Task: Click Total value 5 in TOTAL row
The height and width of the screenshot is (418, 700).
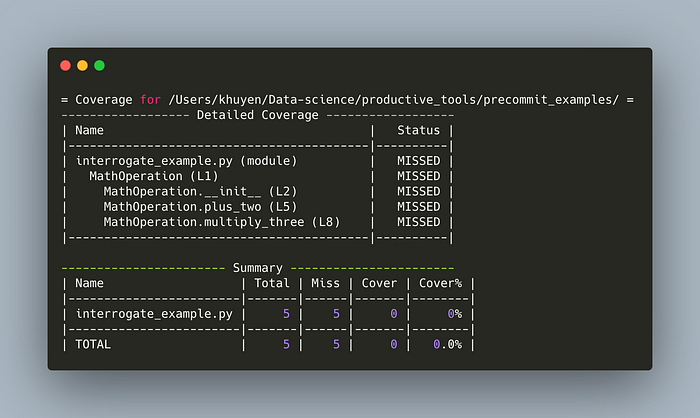Action: pyautogui.click(x=286, y=344)
